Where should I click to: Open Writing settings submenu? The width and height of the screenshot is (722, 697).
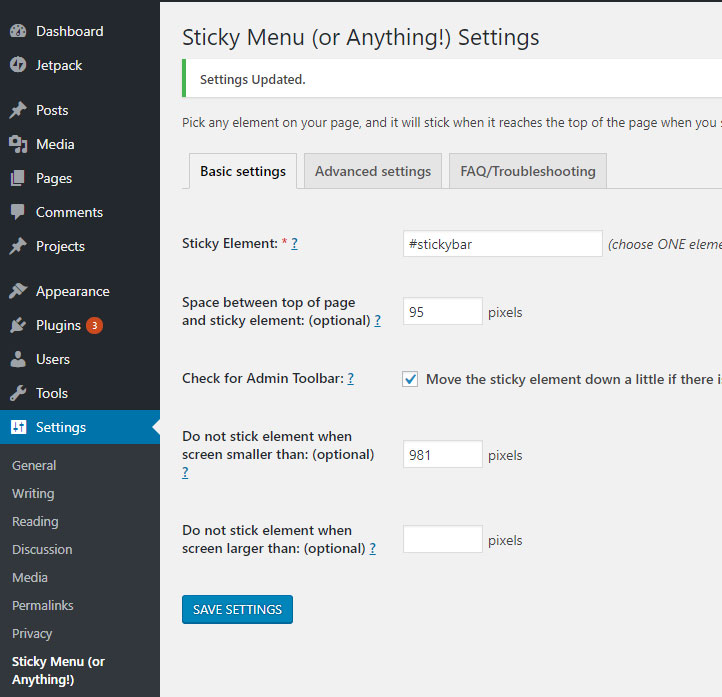point(33,494)
